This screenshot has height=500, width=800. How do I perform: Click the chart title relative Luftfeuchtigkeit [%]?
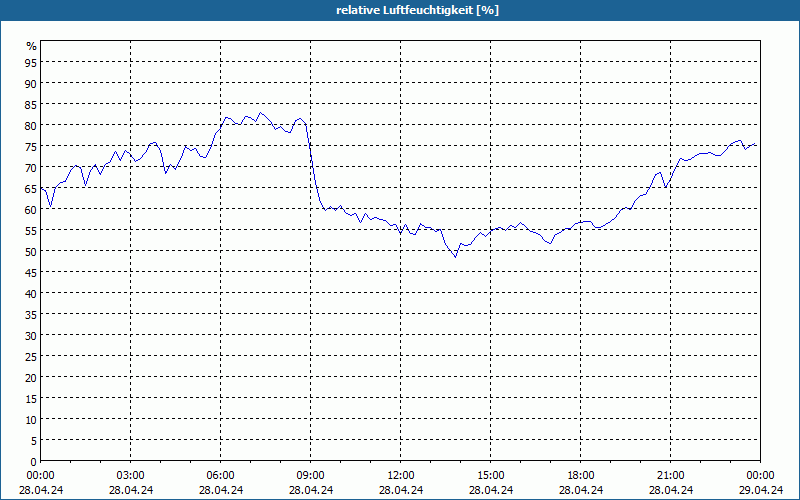tap(417, 10)
